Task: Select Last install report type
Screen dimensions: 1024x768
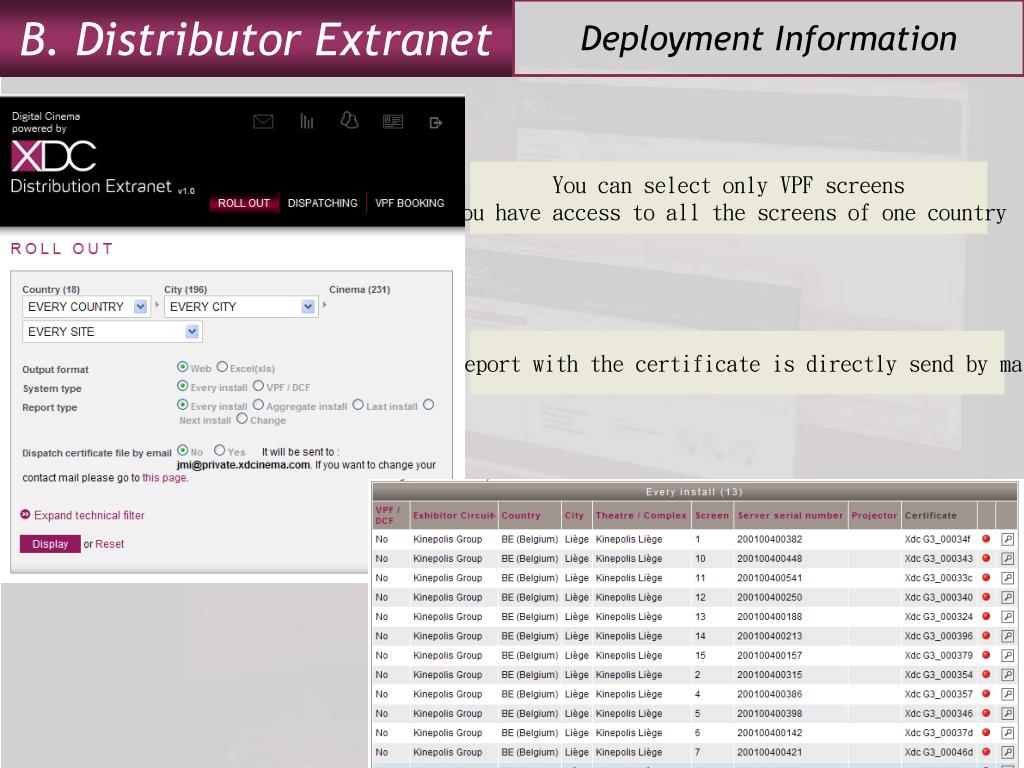Action: [358, 405]
